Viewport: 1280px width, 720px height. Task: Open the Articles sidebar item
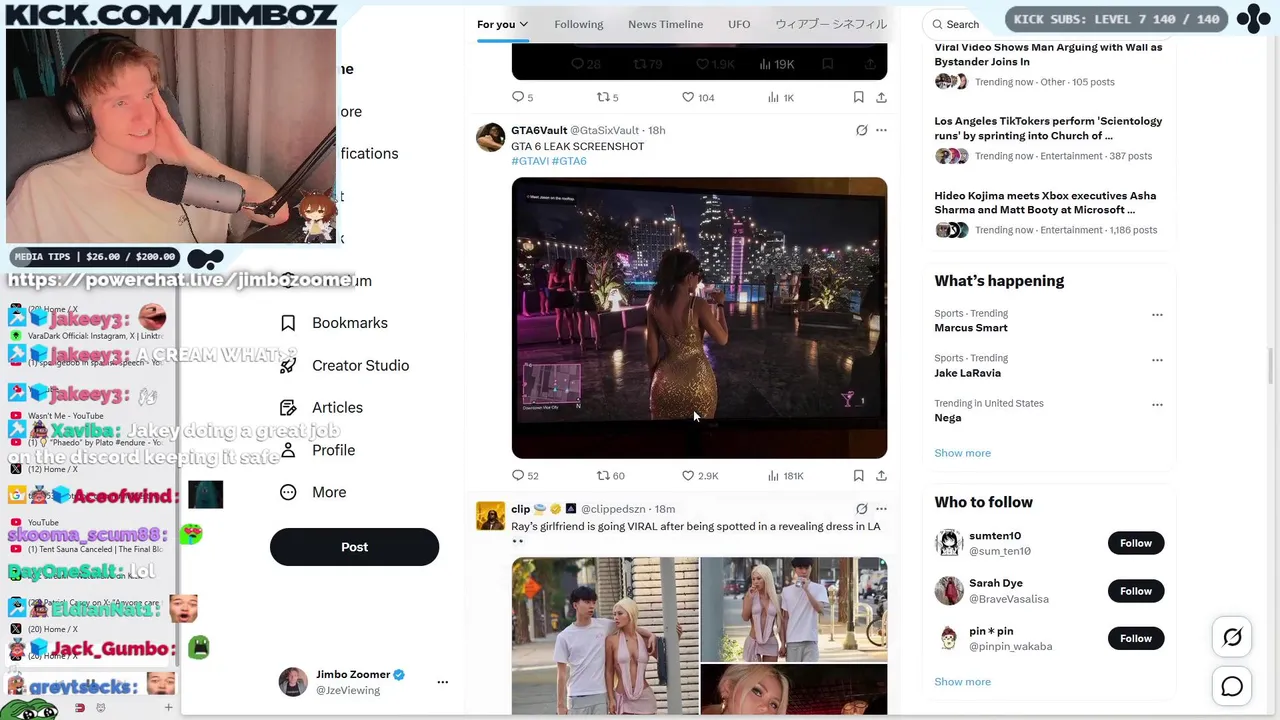[322, 407]
